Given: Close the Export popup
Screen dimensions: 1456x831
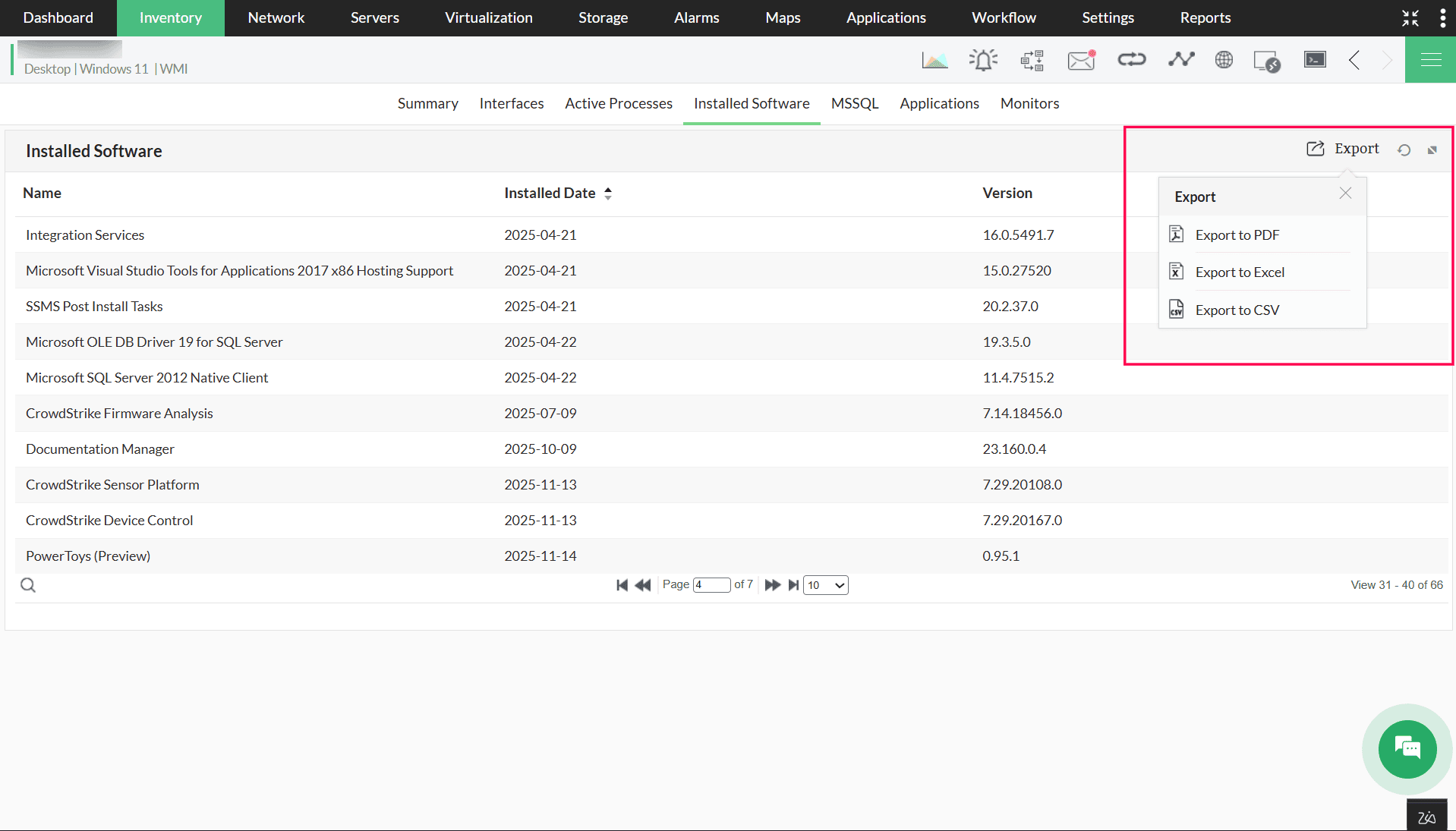Looking at the screenshot, I should coord(1345,193).
